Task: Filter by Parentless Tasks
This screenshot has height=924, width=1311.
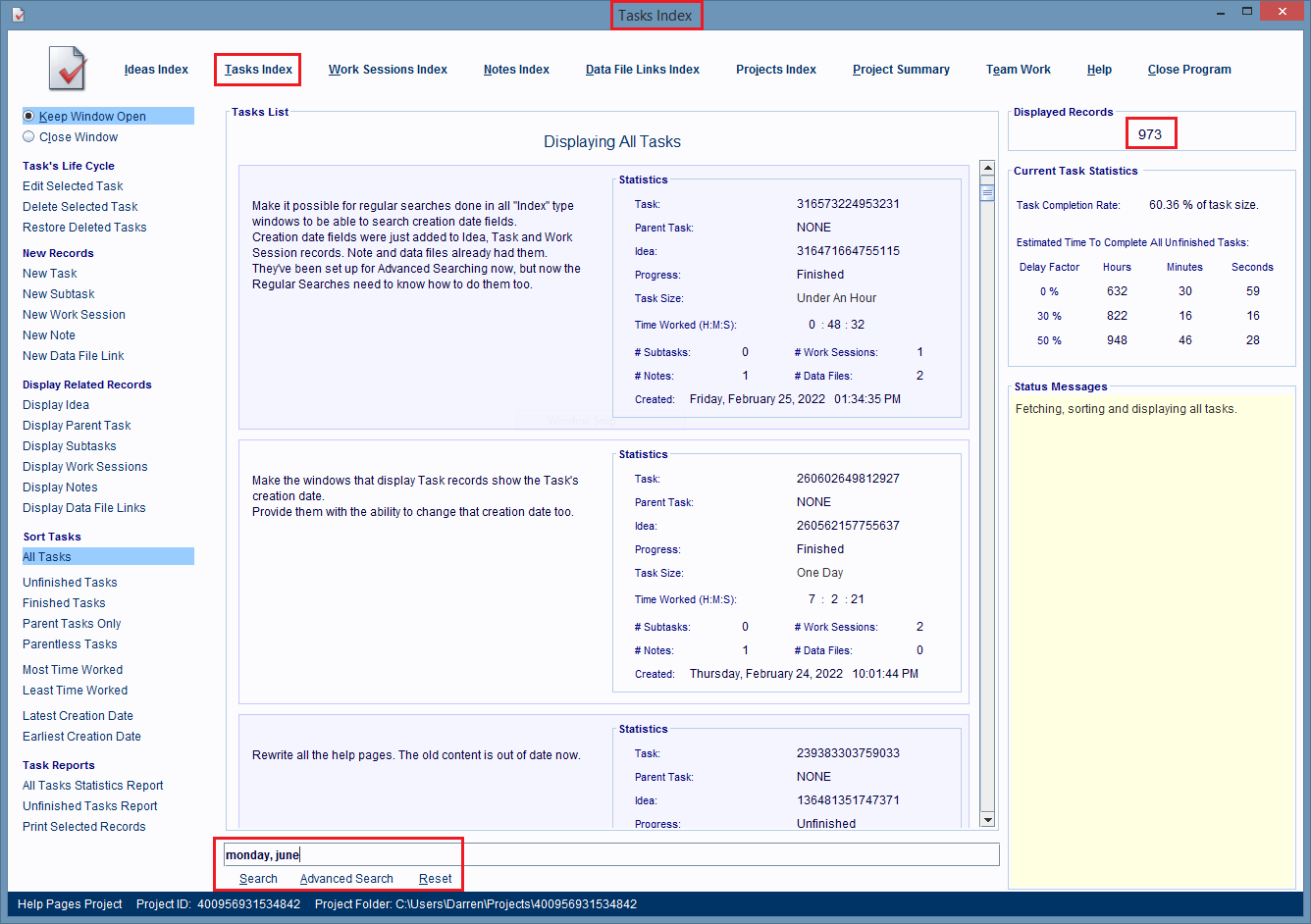Action: pyautogui.click(x=70, y=644)
